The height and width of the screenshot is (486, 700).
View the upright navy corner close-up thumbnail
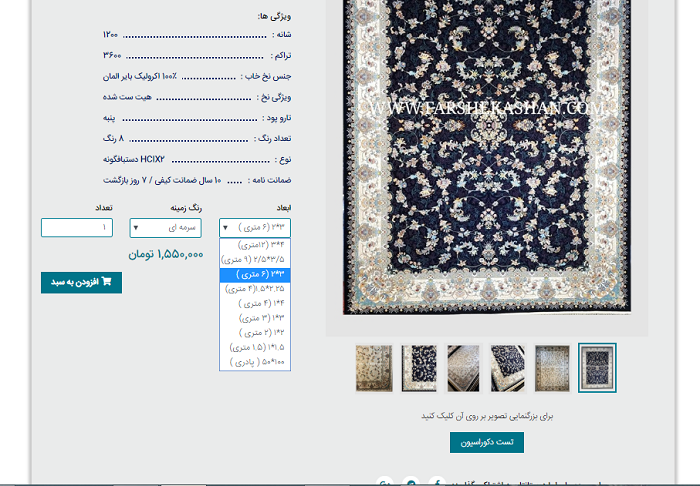(x=419, y=368)
